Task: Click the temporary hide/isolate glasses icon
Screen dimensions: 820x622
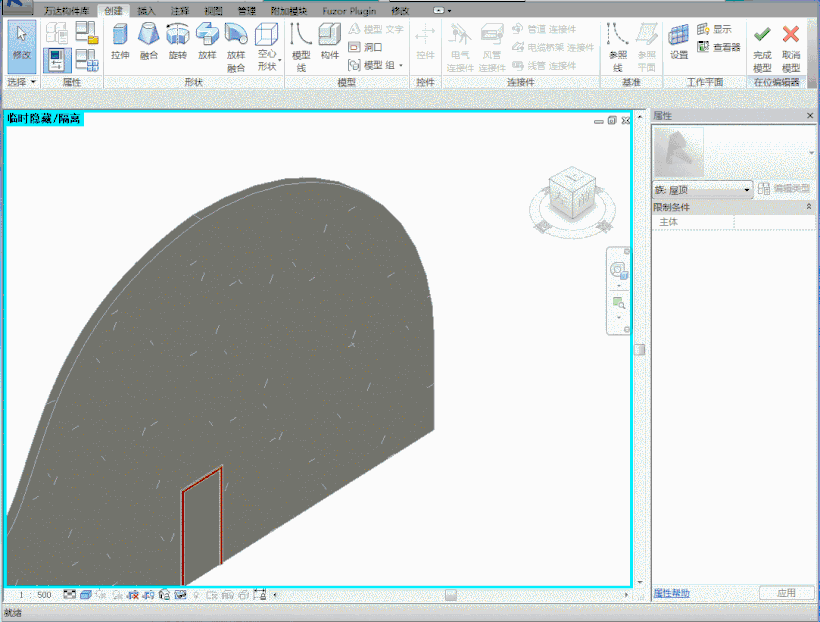Action: coord(180,595)
